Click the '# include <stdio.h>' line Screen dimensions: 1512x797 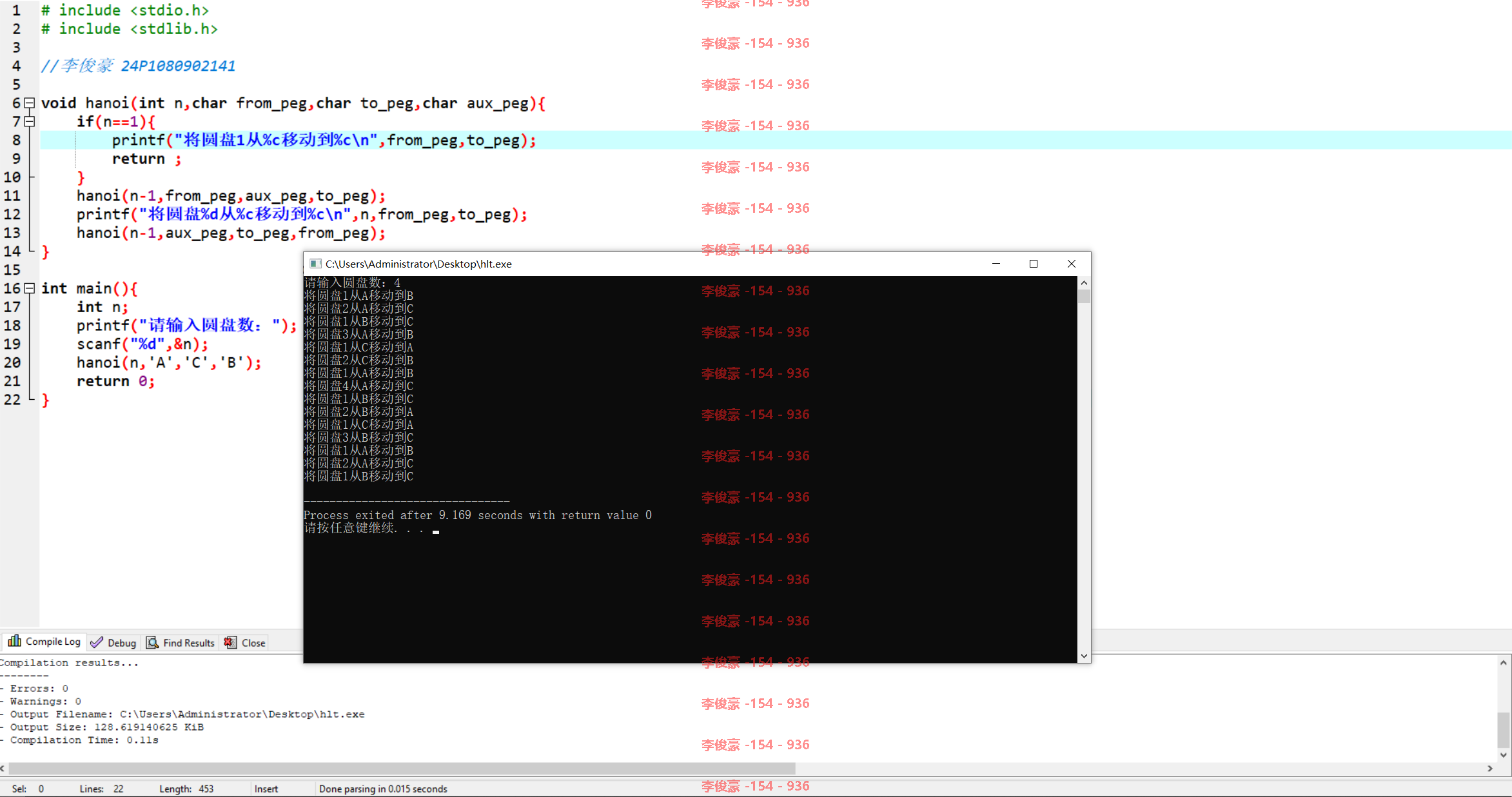[125, 10]
